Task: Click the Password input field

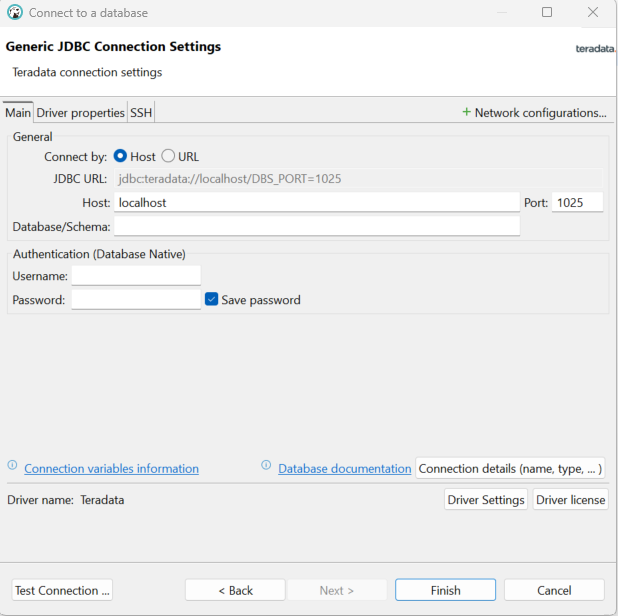Action: pos(136,300)
